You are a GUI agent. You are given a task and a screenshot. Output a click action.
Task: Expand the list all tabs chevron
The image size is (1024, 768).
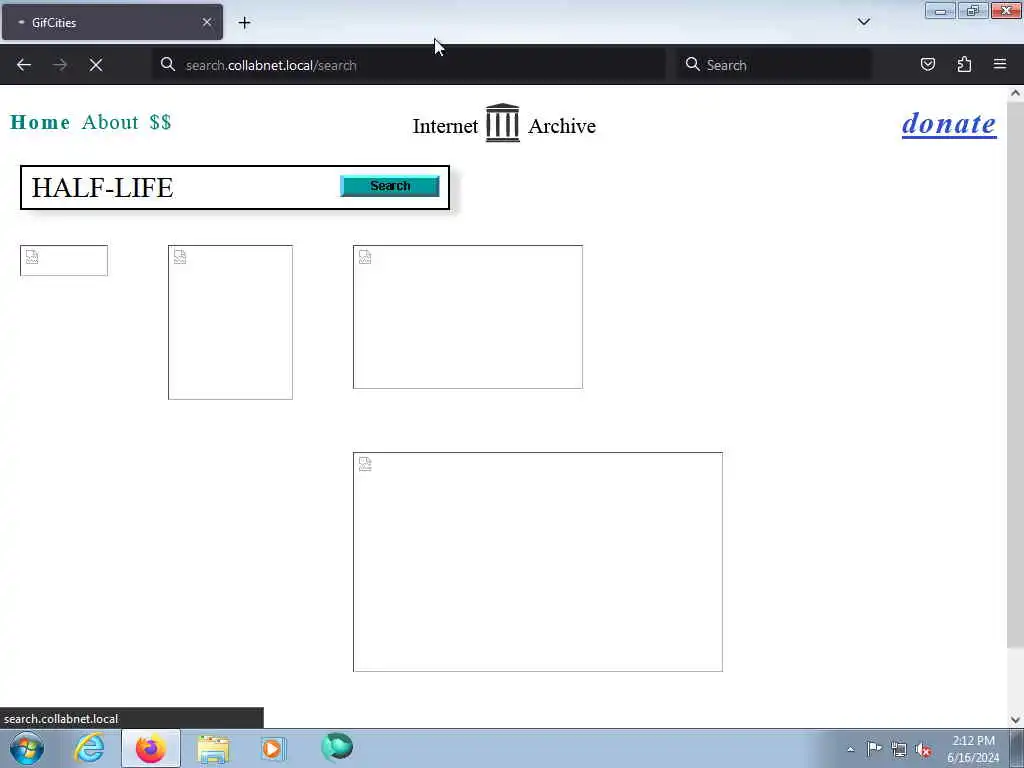pos(863,22)
